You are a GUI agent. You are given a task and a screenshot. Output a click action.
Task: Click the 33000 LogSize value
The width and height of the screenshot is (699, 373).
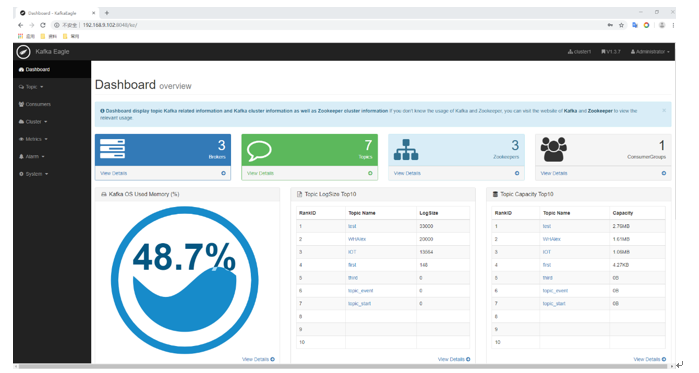pyautogui.click(x=426, y=226)
